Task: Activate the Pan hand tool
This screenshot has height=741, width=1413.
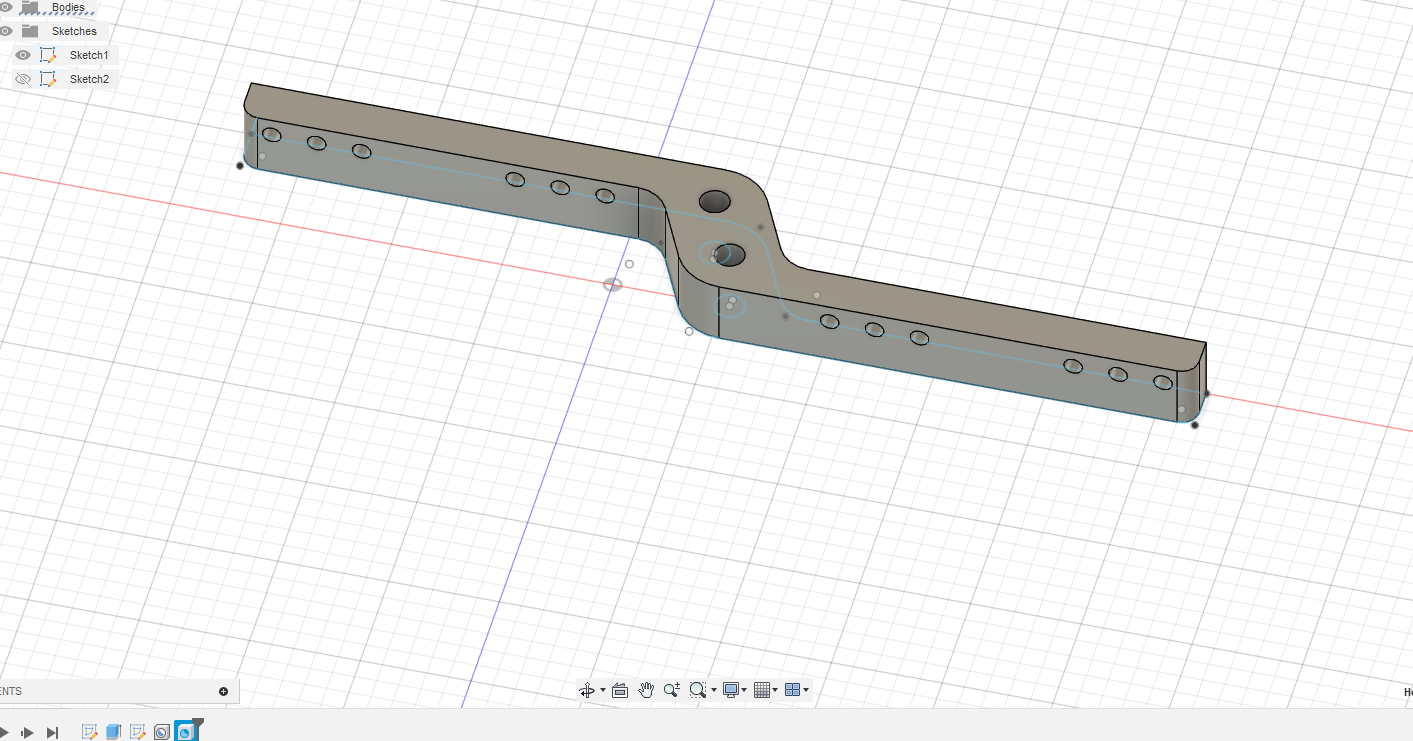Action: coord(646,690)
